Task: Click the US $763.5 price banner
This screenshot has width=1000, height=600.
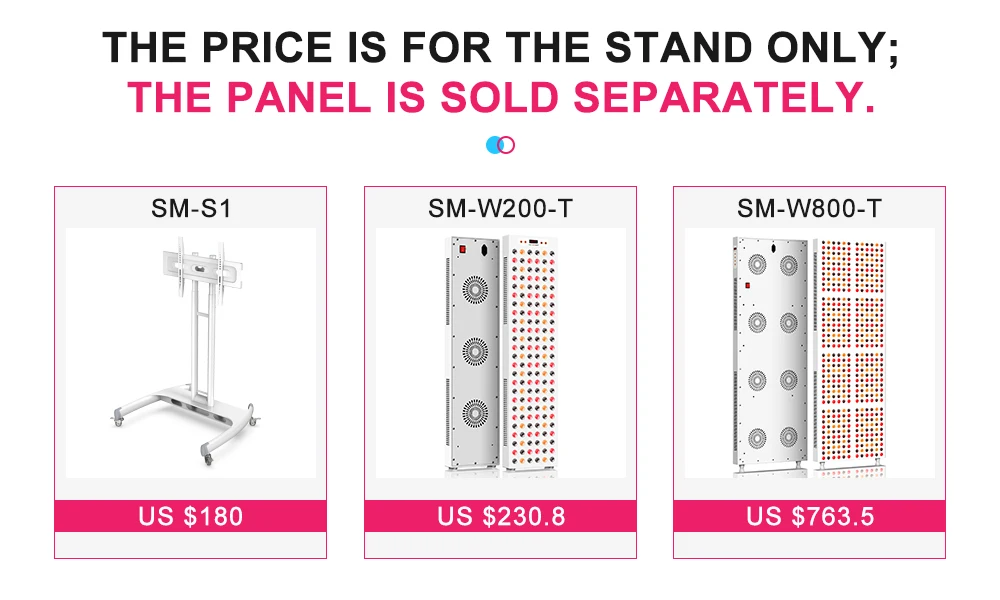Action: [809, 516]
